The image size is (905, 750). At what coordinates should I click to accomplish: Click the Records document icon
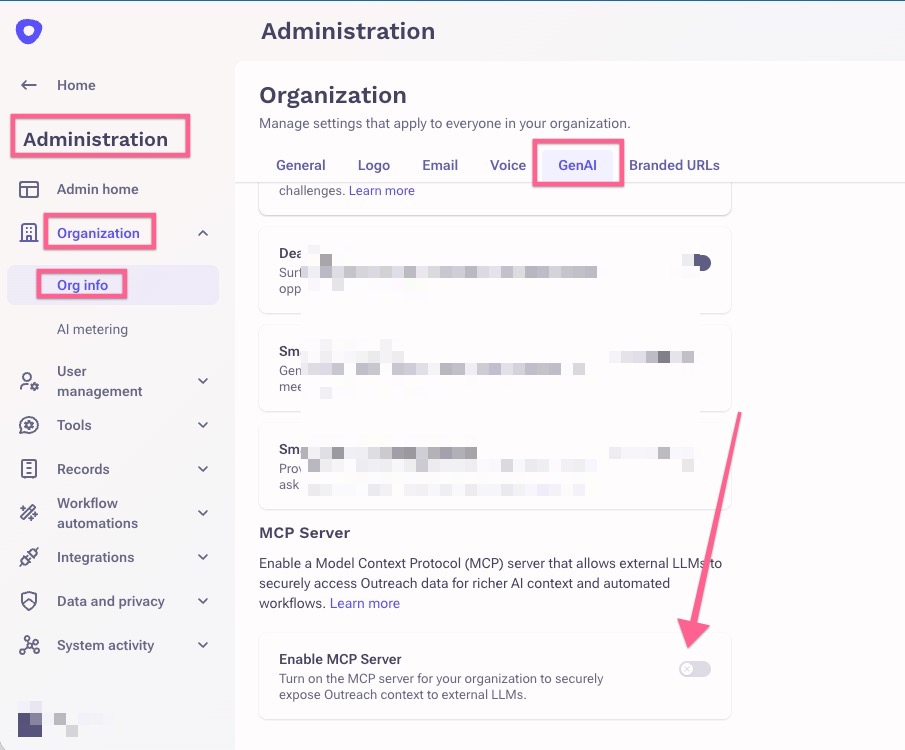(x=29, y=469)
